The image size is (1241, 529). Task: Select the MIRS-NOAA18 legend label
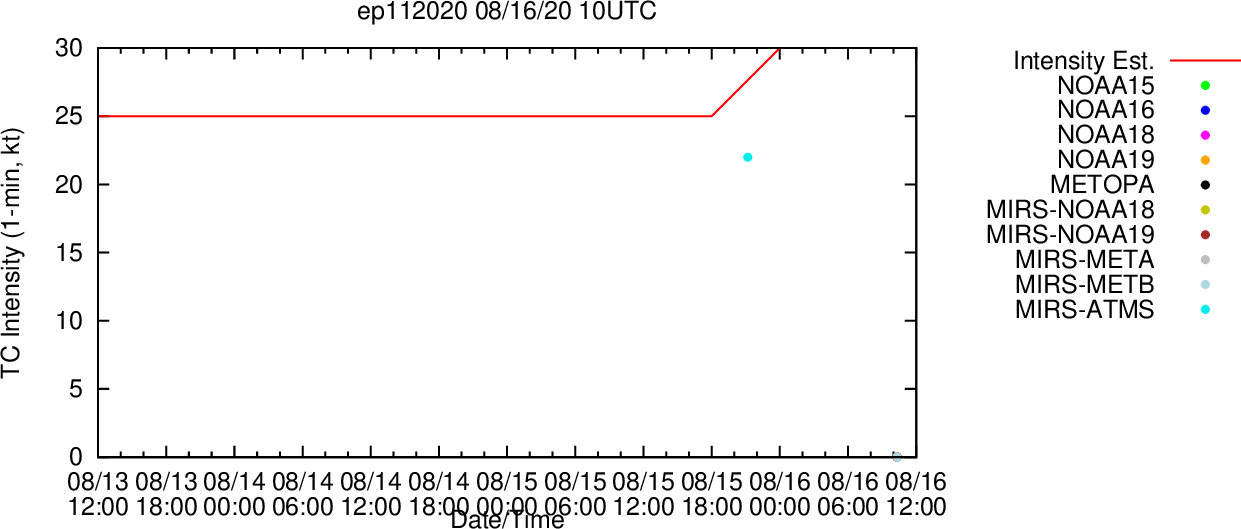click(1070, 210)
